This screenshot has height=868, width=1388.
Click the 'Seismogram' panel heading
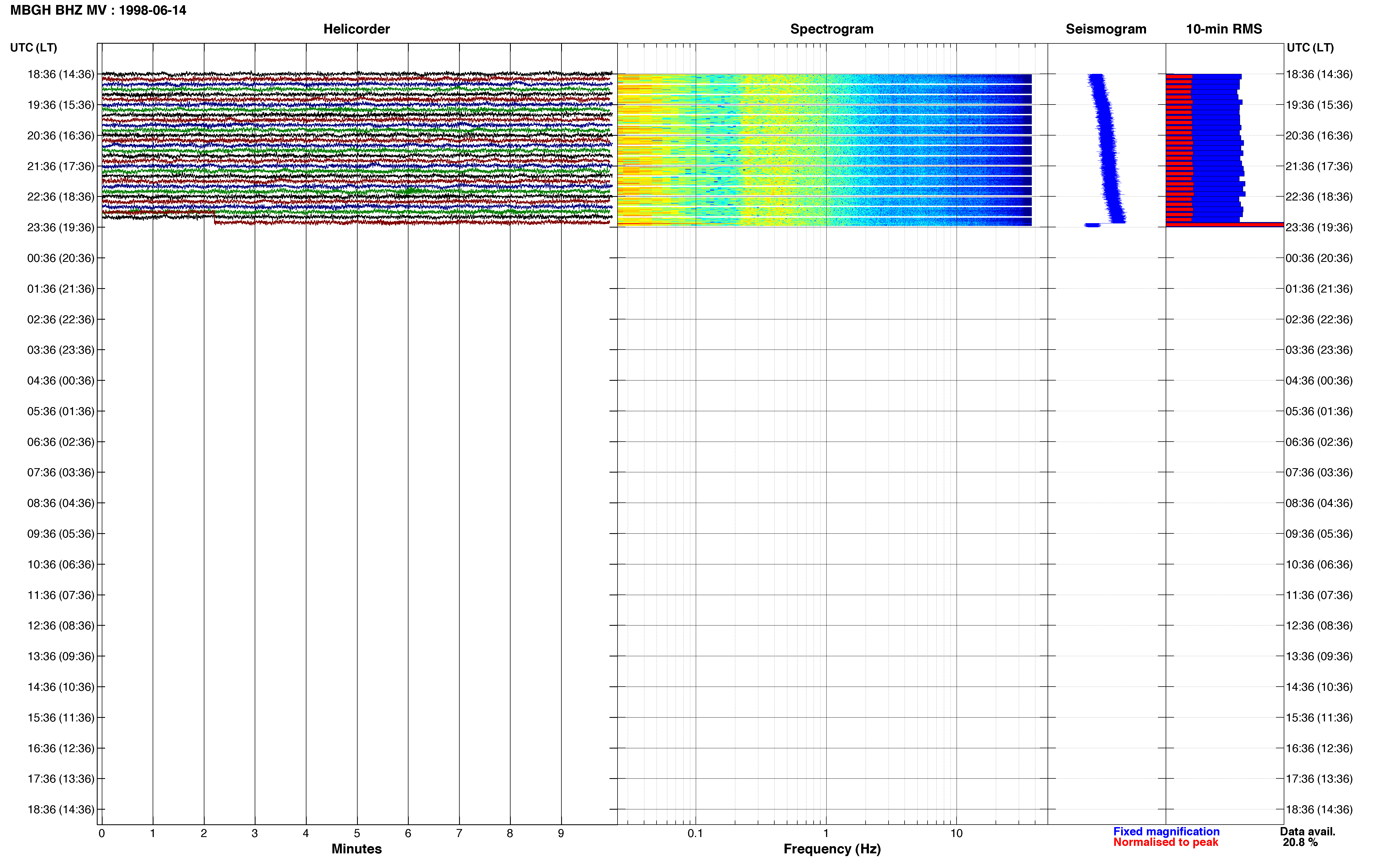[1106, 29]
